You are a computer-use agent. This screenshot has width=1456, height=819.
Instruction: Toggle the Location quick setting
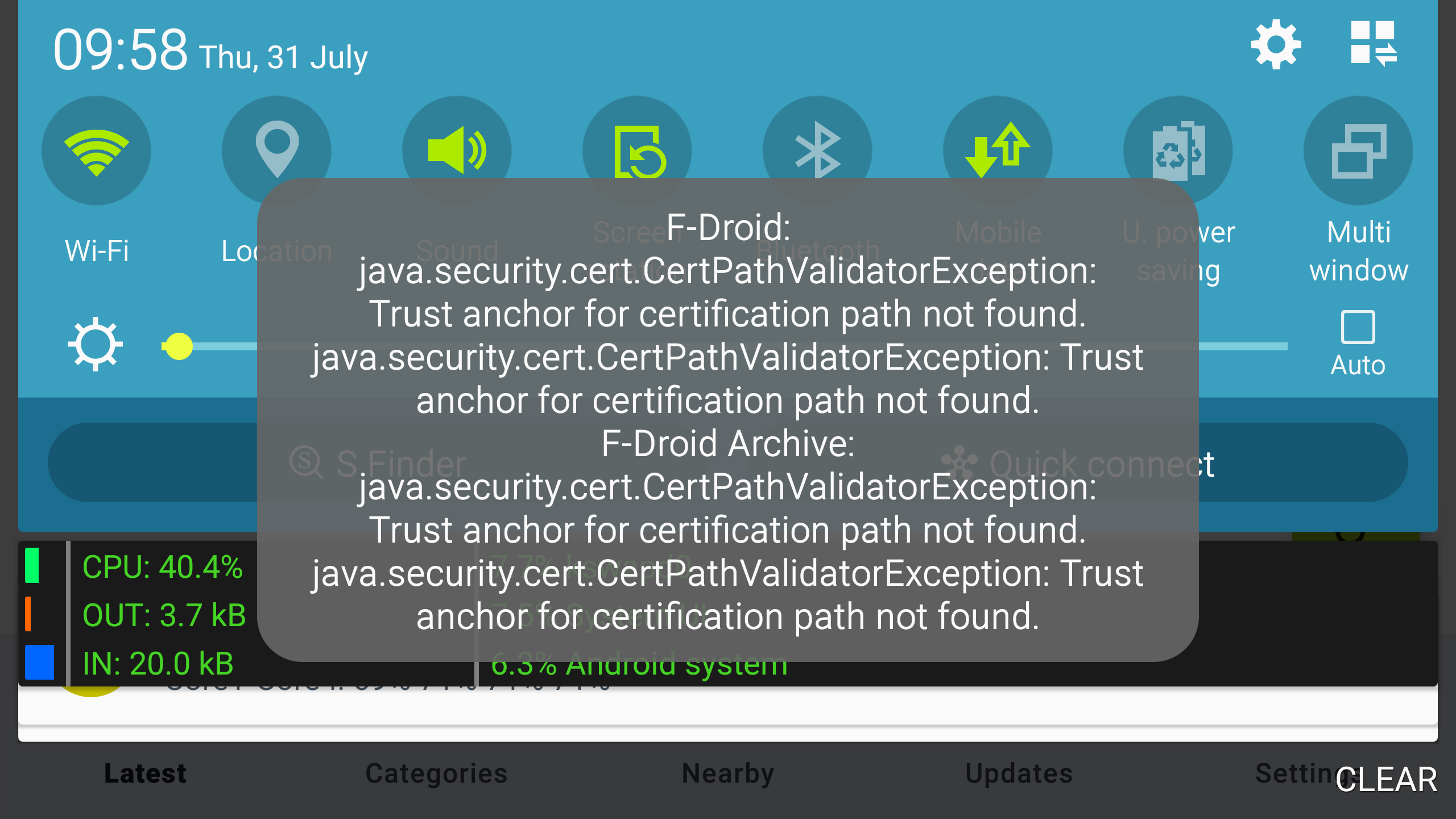[x=276, y=151]
